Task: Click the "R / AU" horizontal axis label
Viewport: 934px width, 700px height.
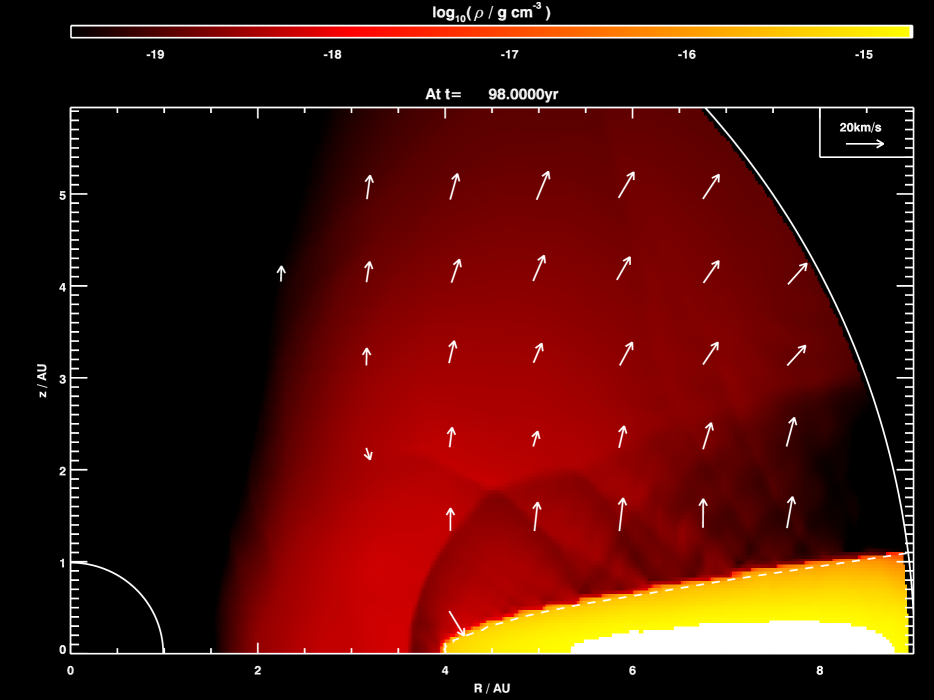Action: tap(492, 688)
